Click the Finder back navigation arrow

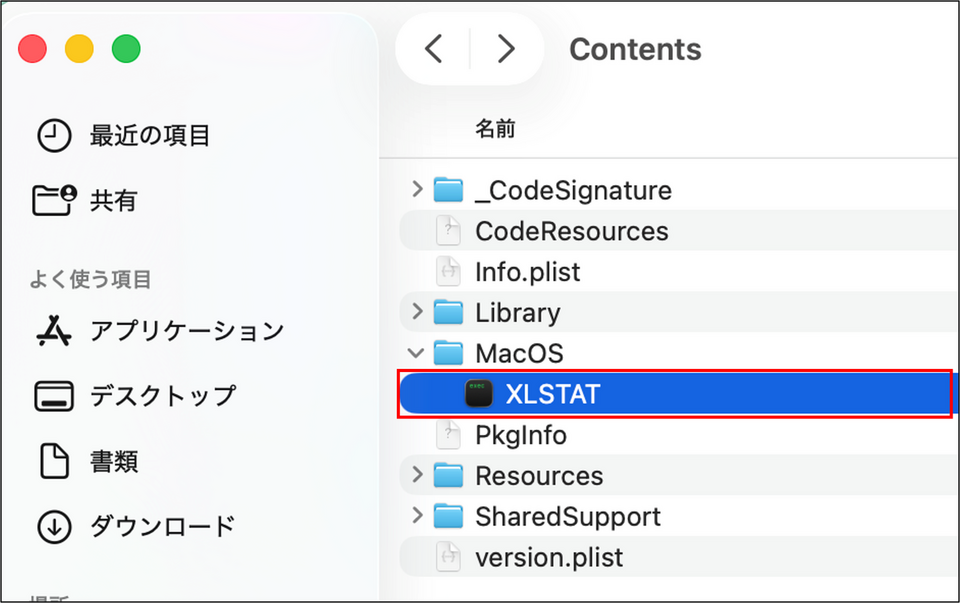tap(433, 49)
